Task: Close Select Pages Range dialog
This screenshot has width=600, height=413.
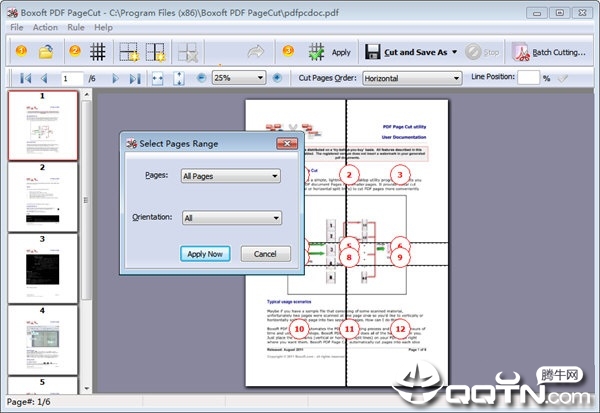Action: click(287, 144)
